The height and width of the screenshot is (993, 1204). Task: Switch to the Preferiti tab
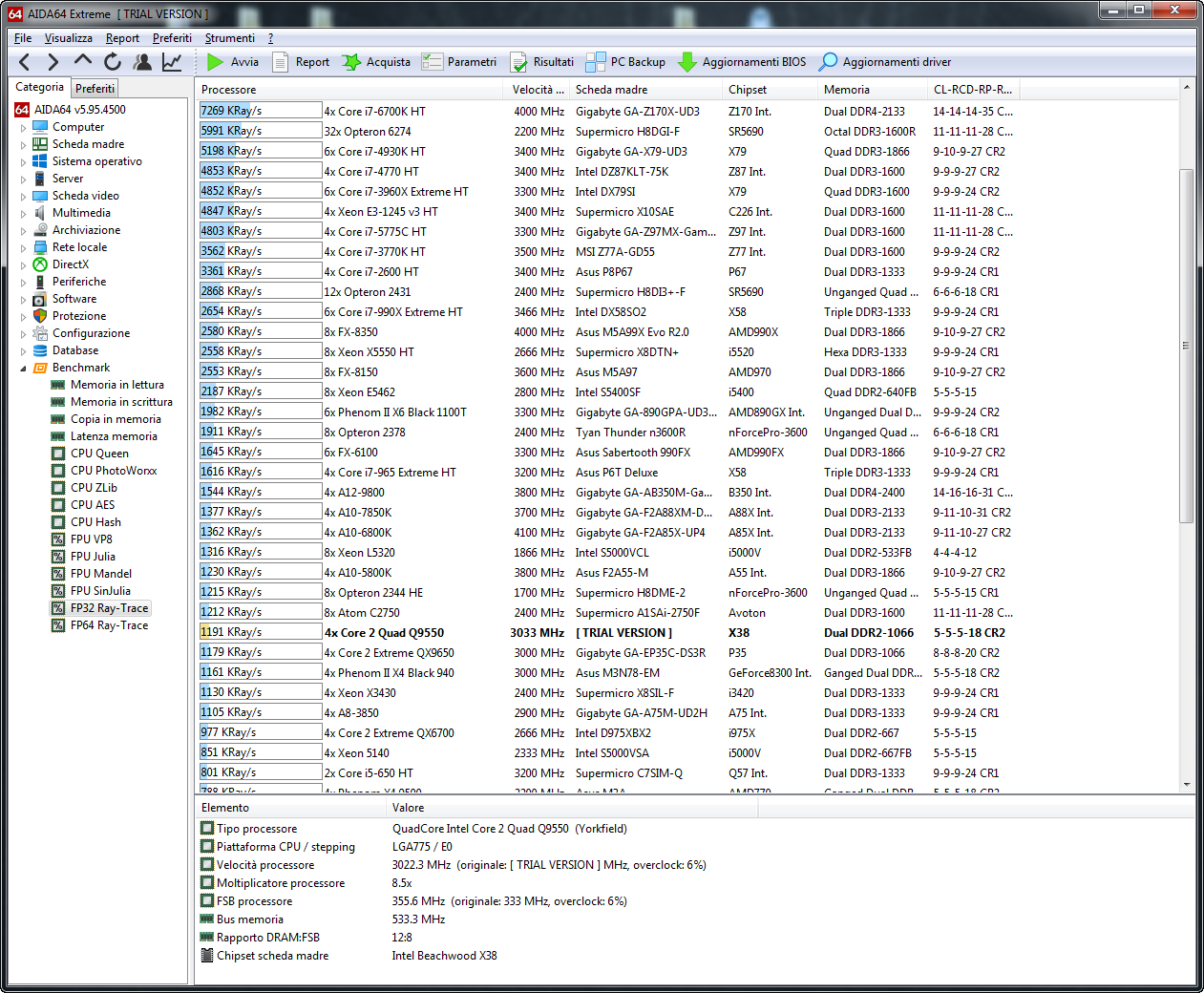pos(95,88)
